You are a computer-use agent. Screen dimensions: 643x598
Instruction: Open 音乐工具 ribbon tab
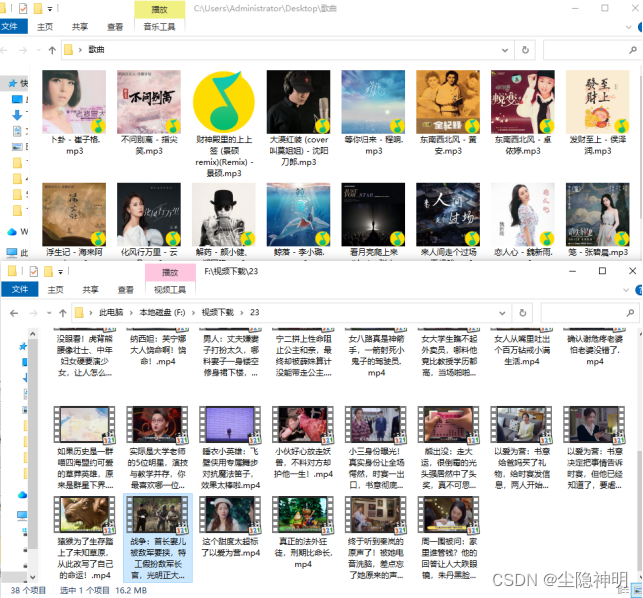pos(160,27)
